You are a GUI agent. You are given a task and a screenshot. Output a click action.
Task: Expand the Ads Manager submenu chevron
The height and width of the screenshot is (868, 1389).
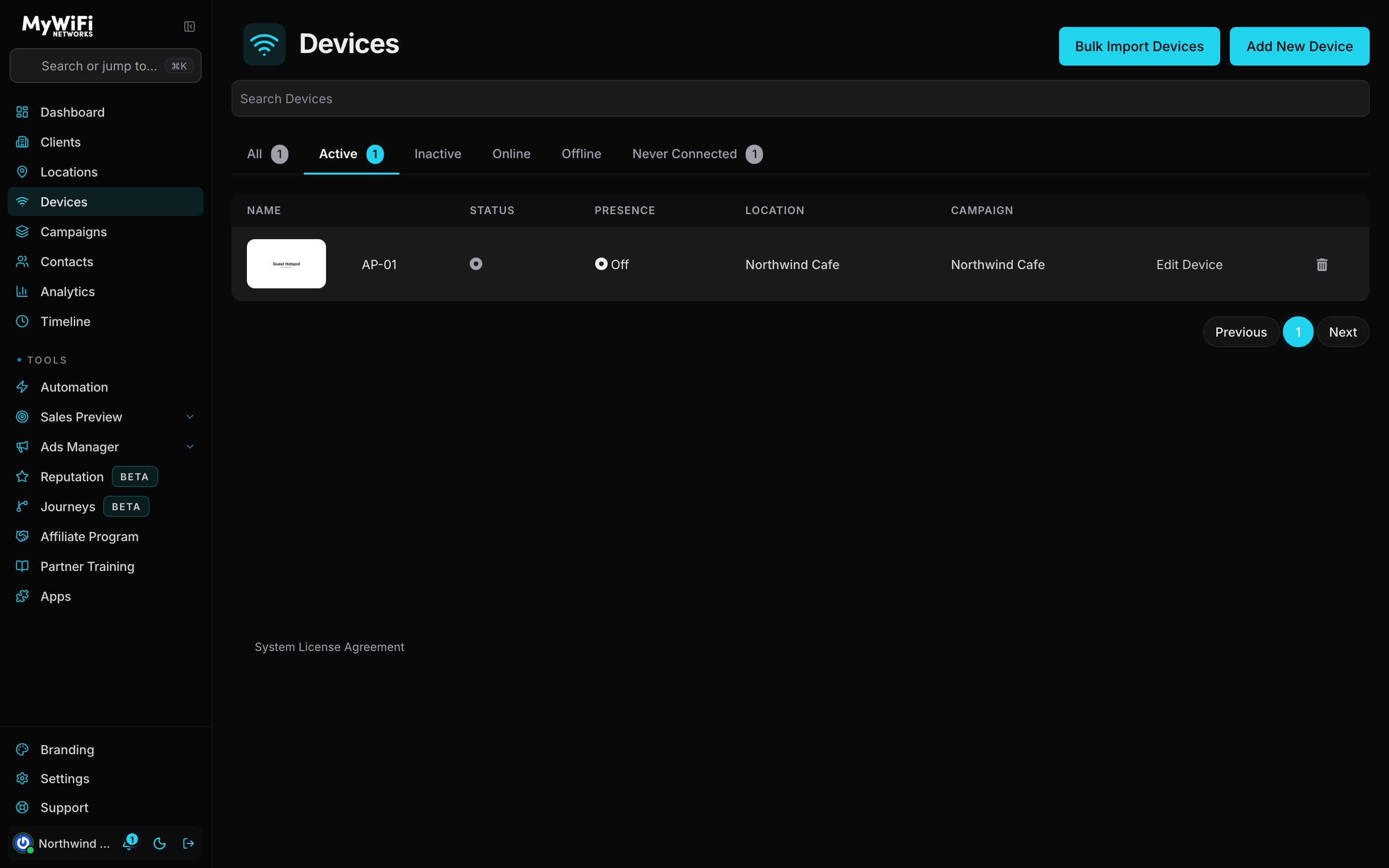coord(190,447)
